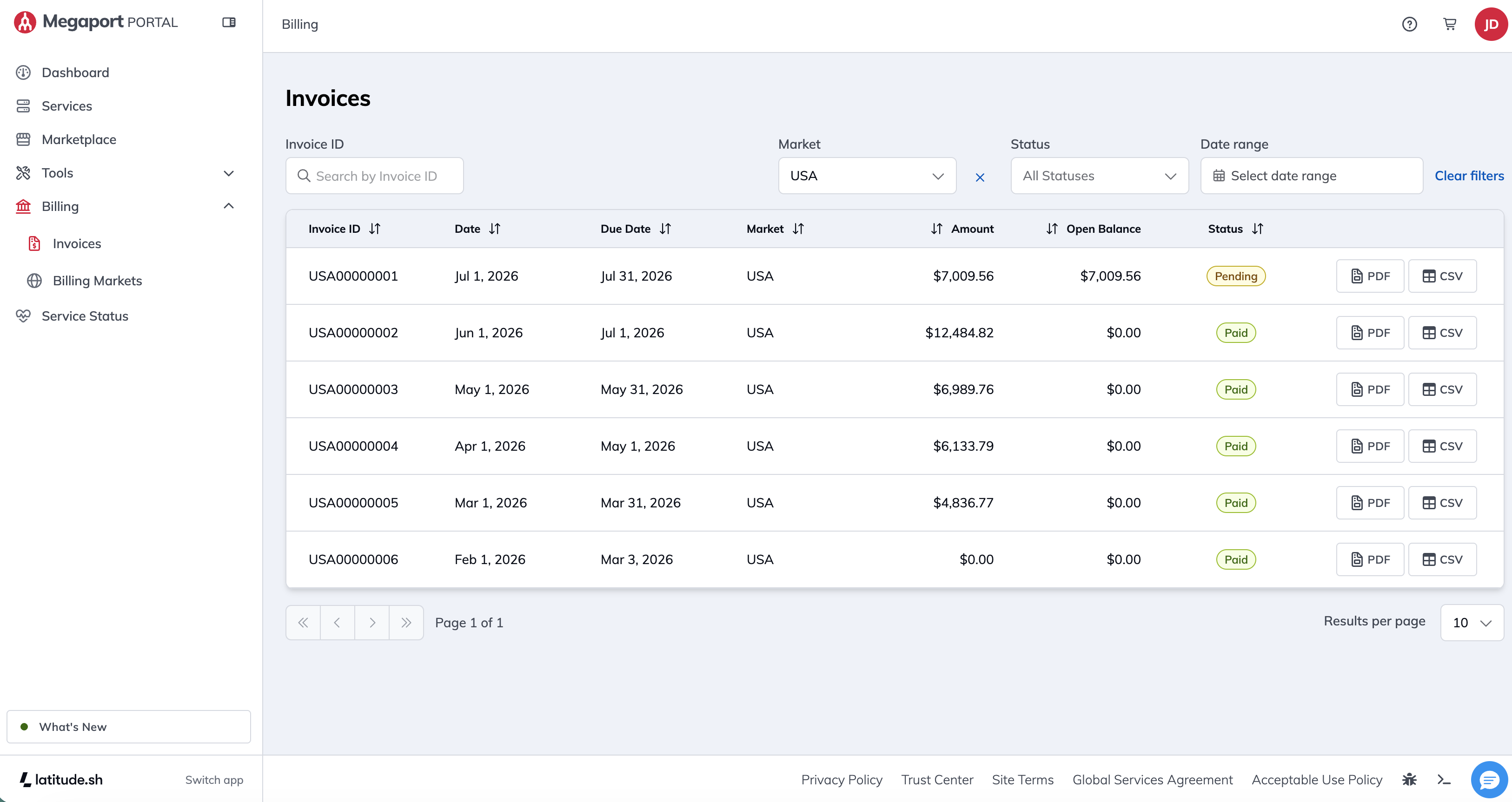Sort table by Amount column
1512x802 pixels.
[x=937, y=229]
